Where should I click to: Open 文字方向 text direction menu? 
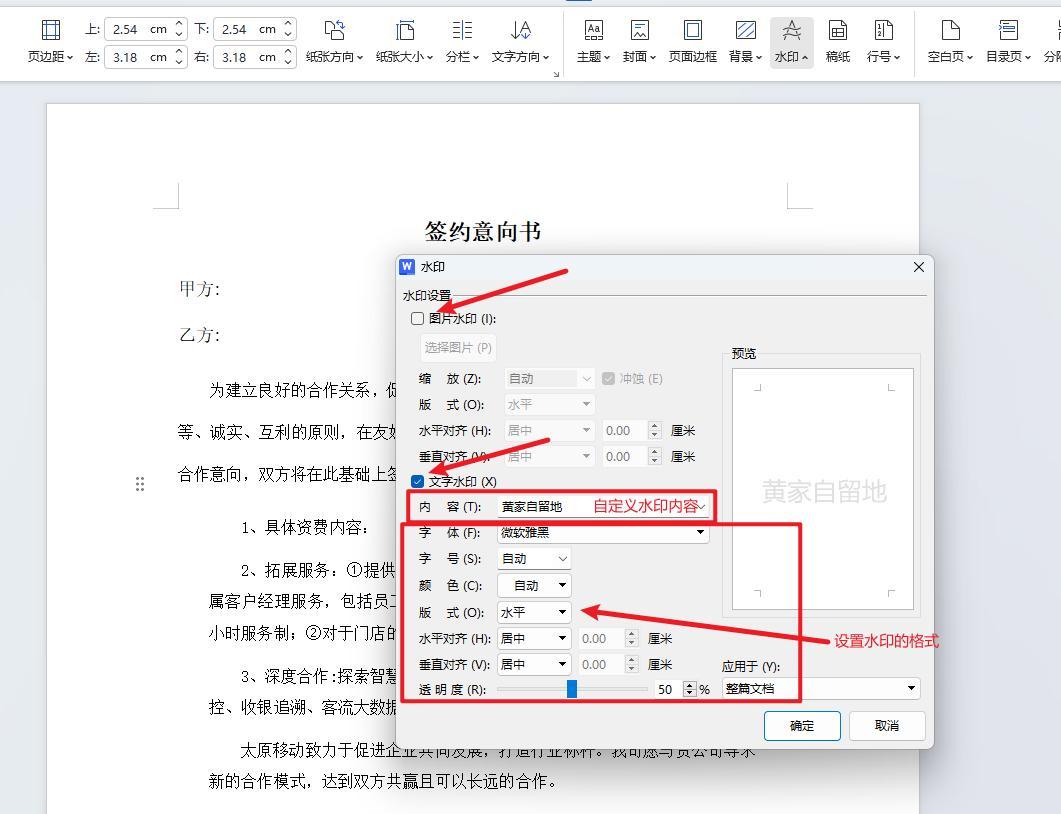tap(520, 41)
